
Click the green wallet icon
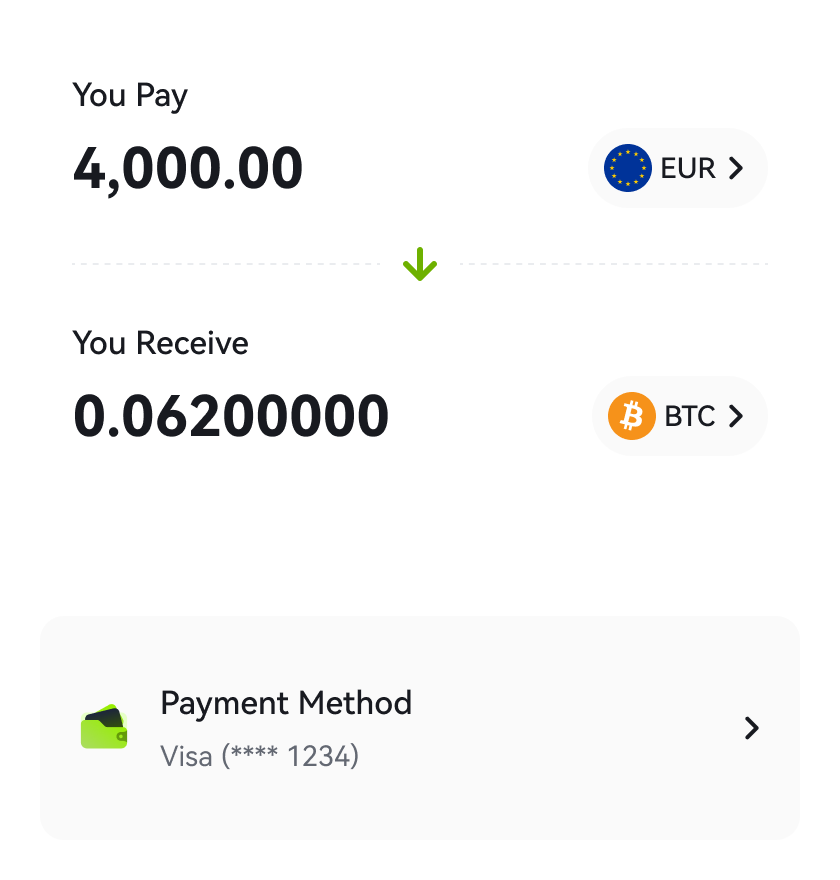tap(104, 727)
